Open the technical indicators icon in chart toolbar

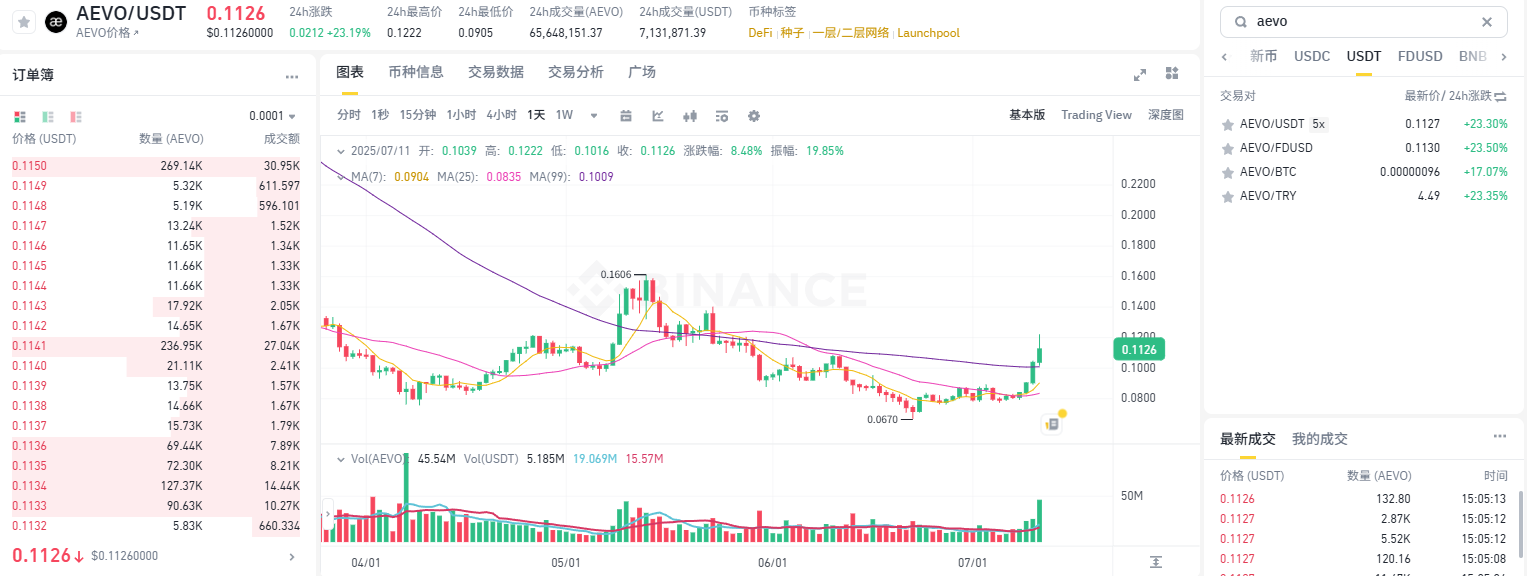coord(658,115)
